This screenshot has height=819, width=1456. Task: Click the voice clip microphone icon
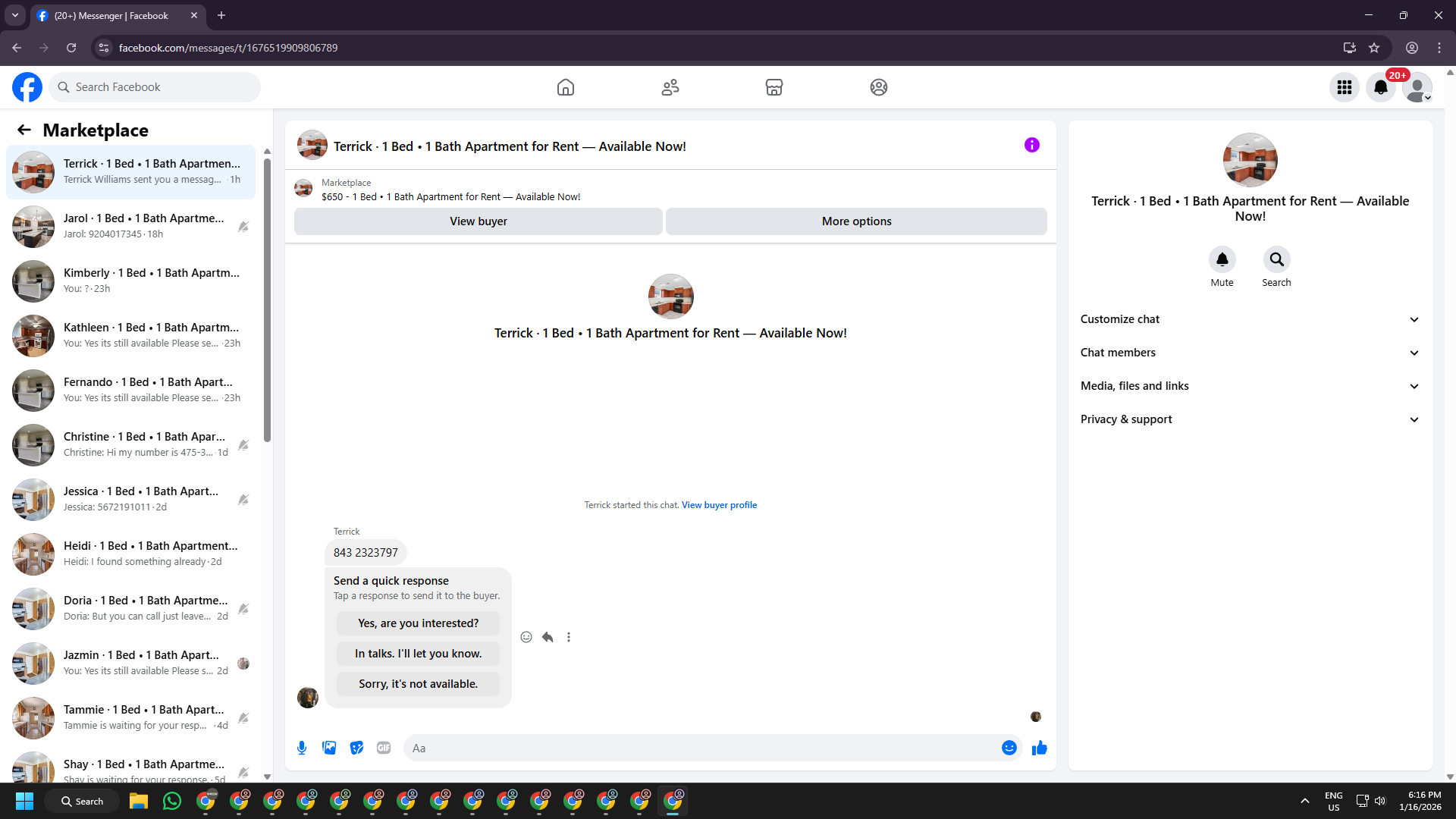[x=302, y=748]
